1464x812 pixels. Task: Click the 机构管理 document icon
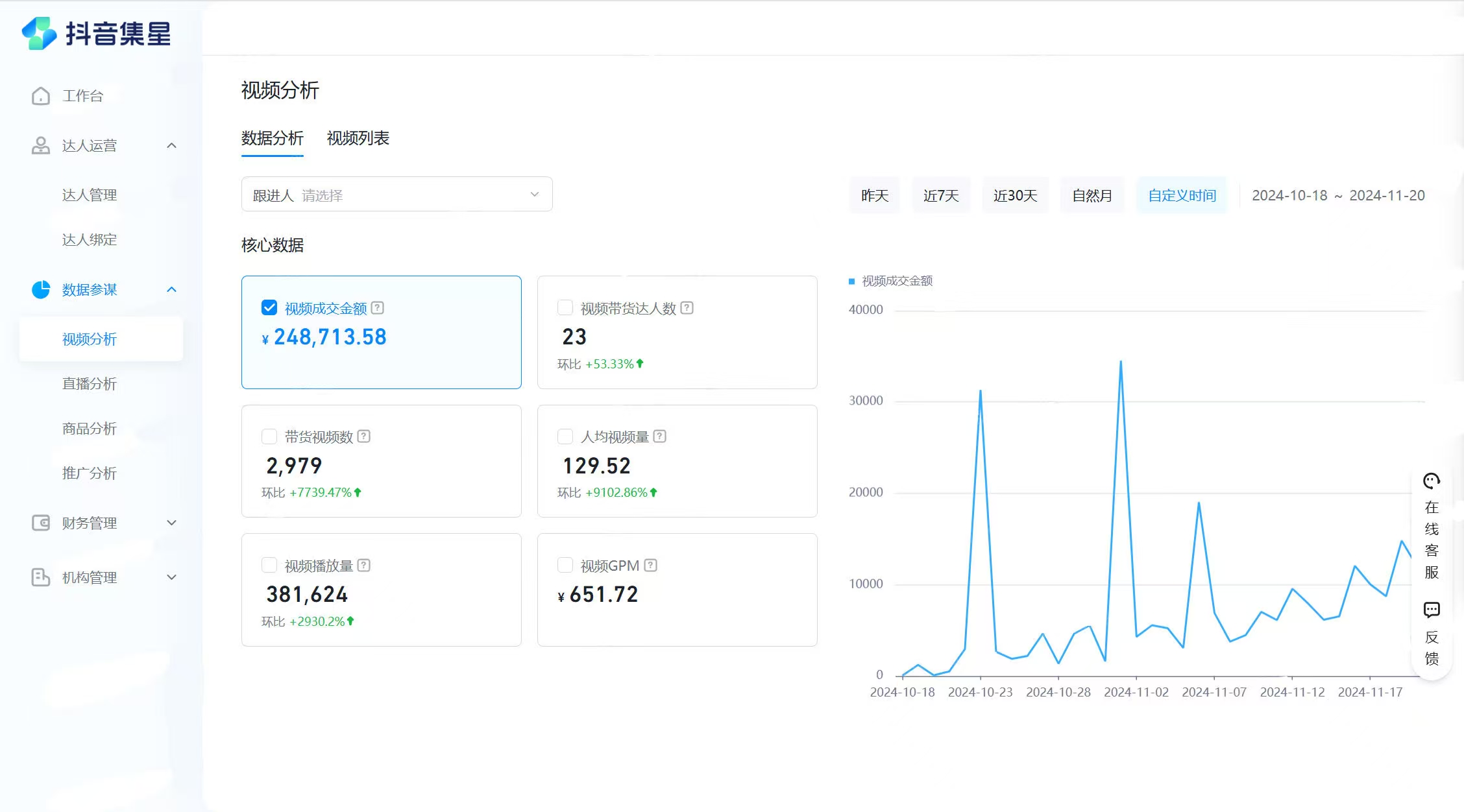[41, 577]
